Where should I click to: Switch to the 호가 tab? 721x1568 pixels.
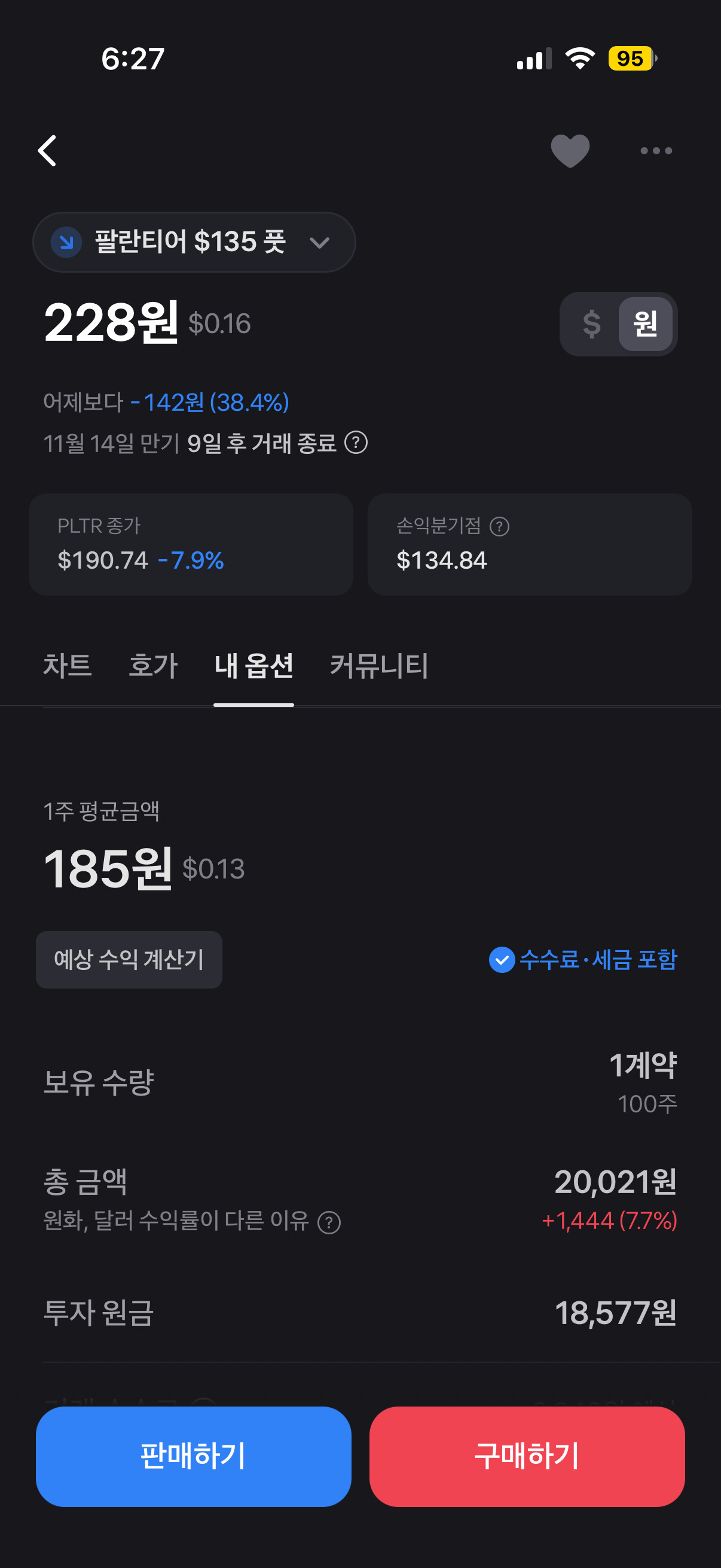pos(153,665)
